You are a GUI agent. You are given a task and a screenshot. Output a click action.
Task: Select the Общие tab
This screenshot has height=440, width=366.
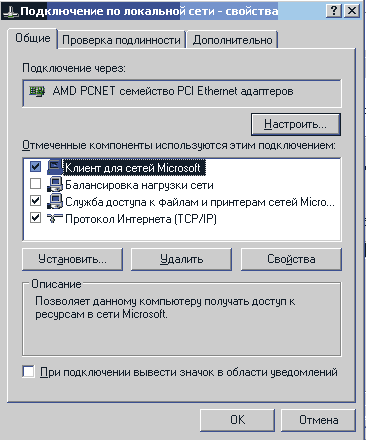tap(33, 38)
